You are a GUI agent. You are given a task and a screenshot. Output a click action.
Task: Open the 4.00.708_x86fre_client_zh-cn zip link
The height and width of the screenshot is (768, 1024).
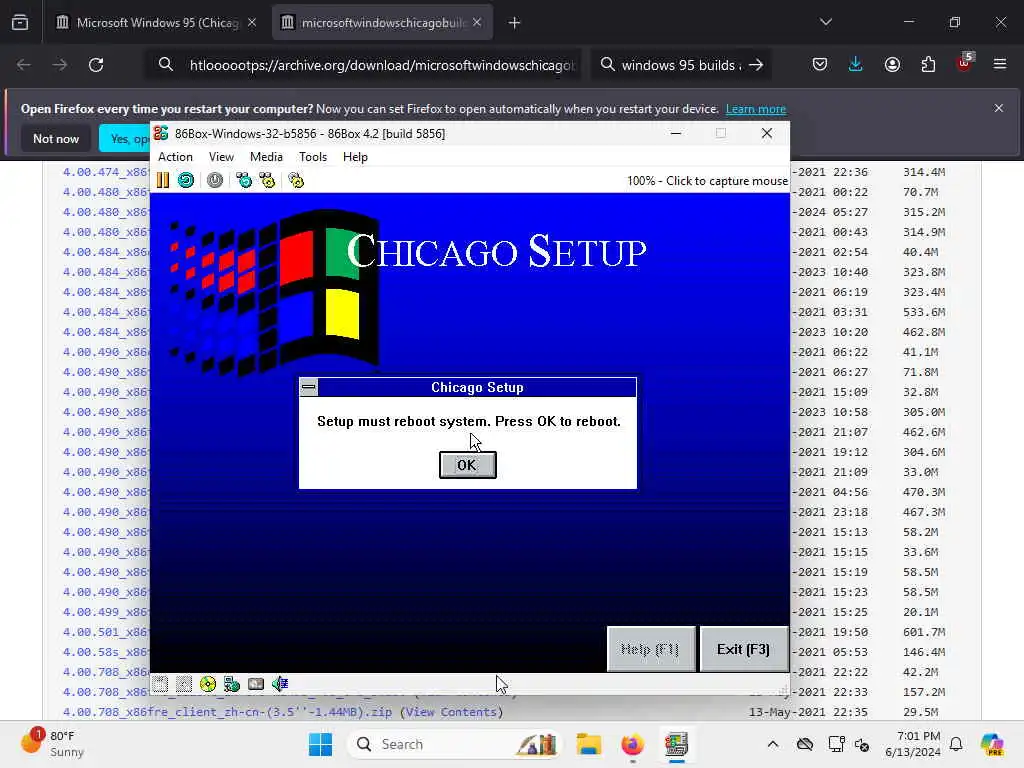(x=227, y=712)
